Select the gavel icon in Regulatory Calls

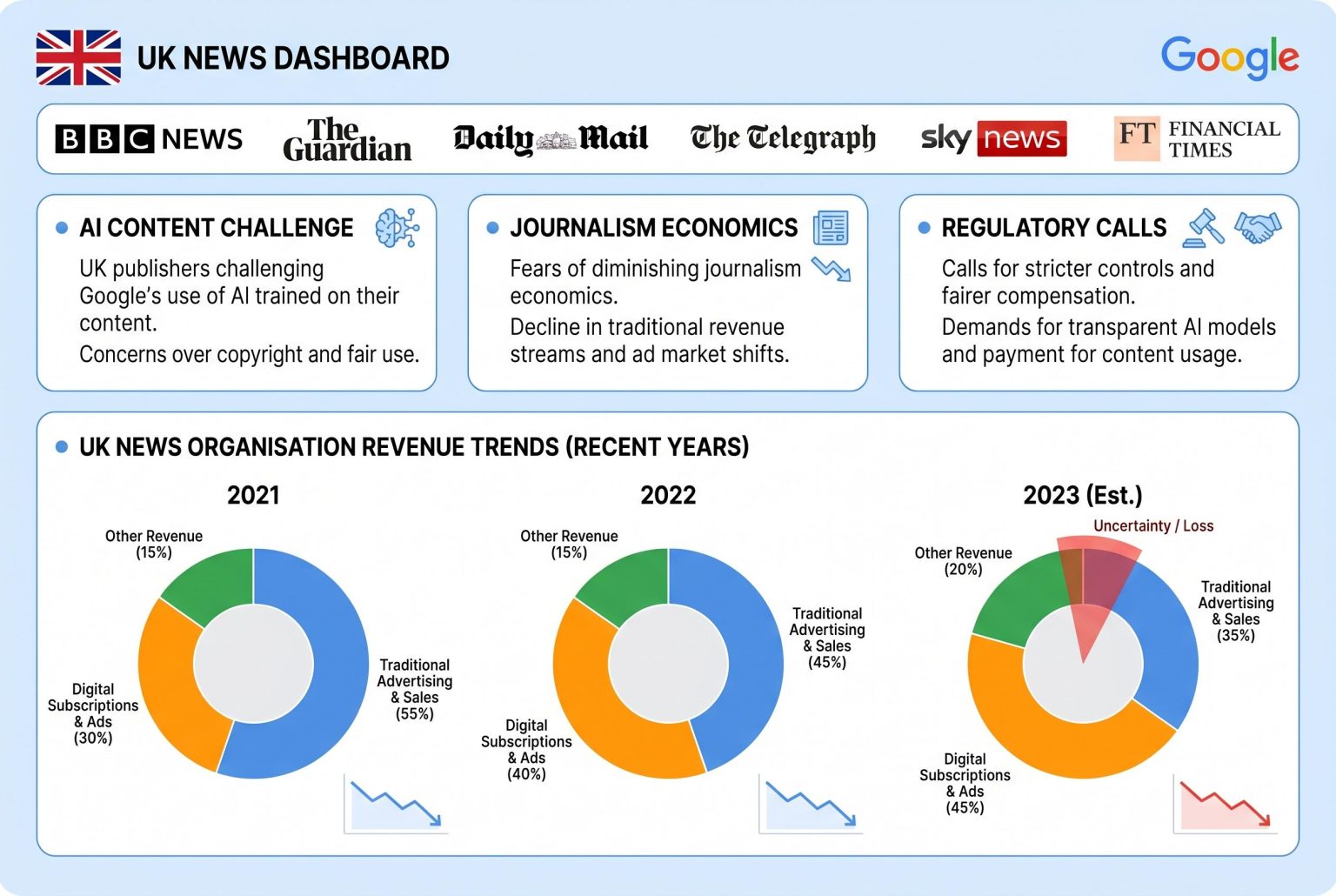[1204, 227]
